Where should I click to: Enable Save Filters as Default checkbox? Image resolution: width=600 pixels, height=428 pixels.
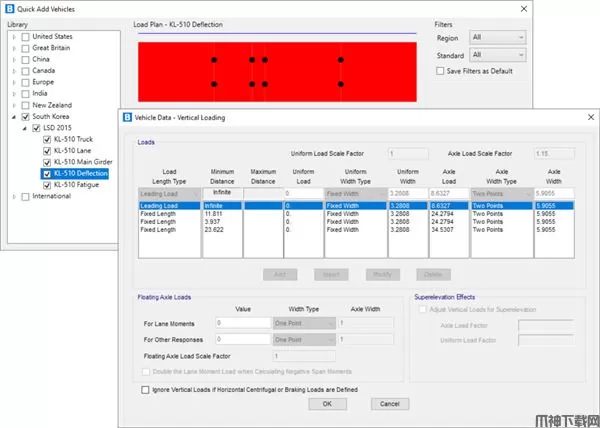442,71
